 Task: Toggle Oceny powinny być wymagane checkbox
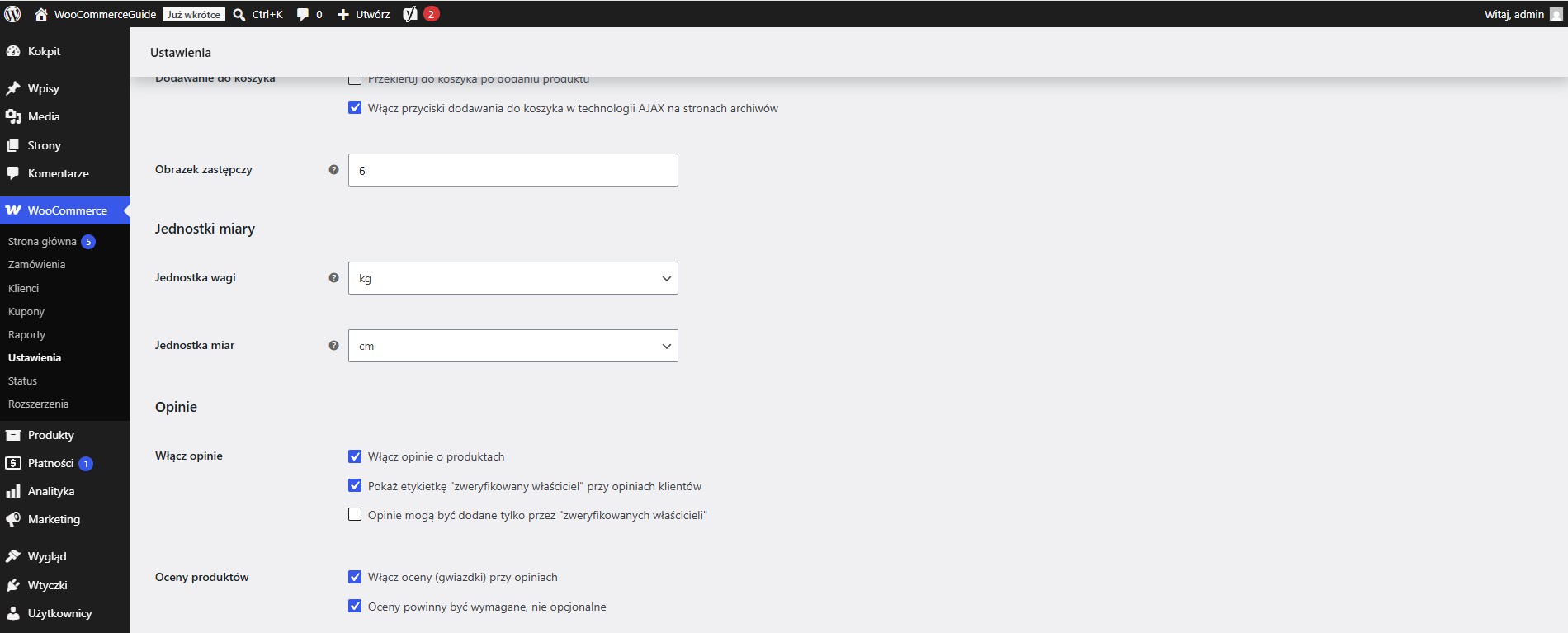point(355,606)
